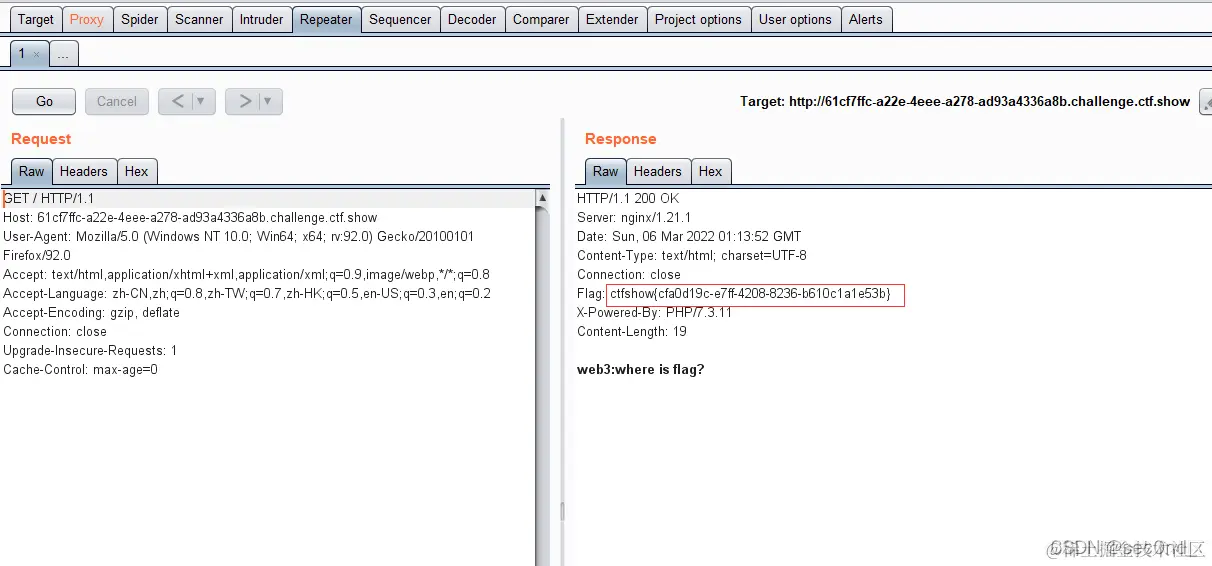Click 'HTTP/1.1 200 OK' response line
1212x566 pixels.
[628, 198]
